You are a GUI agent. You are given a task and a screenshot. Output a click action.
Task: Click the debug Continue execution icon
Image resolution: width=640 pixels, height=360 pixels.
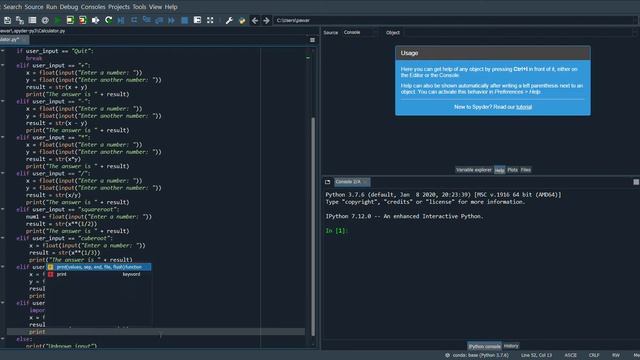click(171, 20)
